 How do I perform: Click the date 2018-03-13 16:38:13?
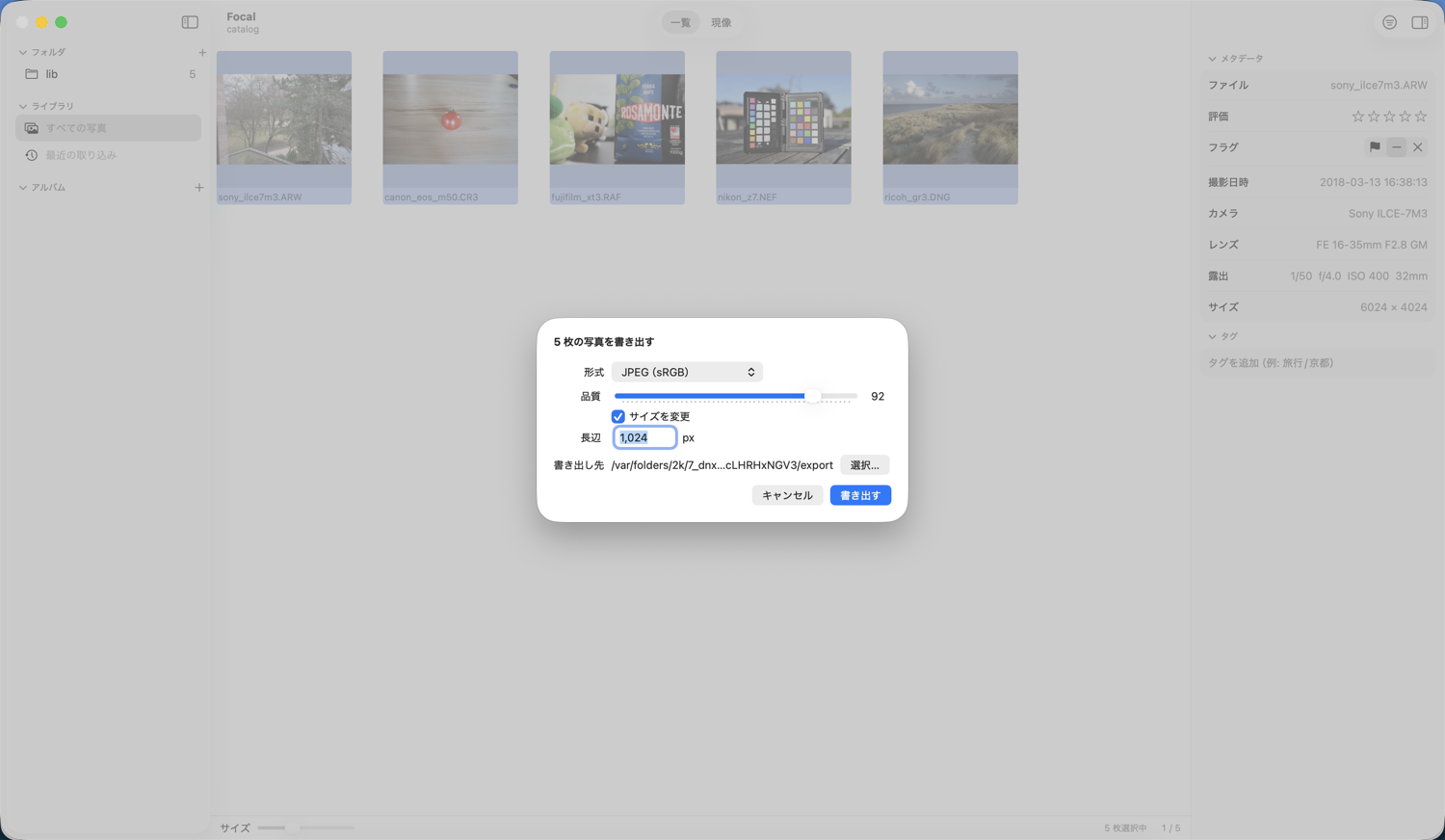click(1374, 182)
